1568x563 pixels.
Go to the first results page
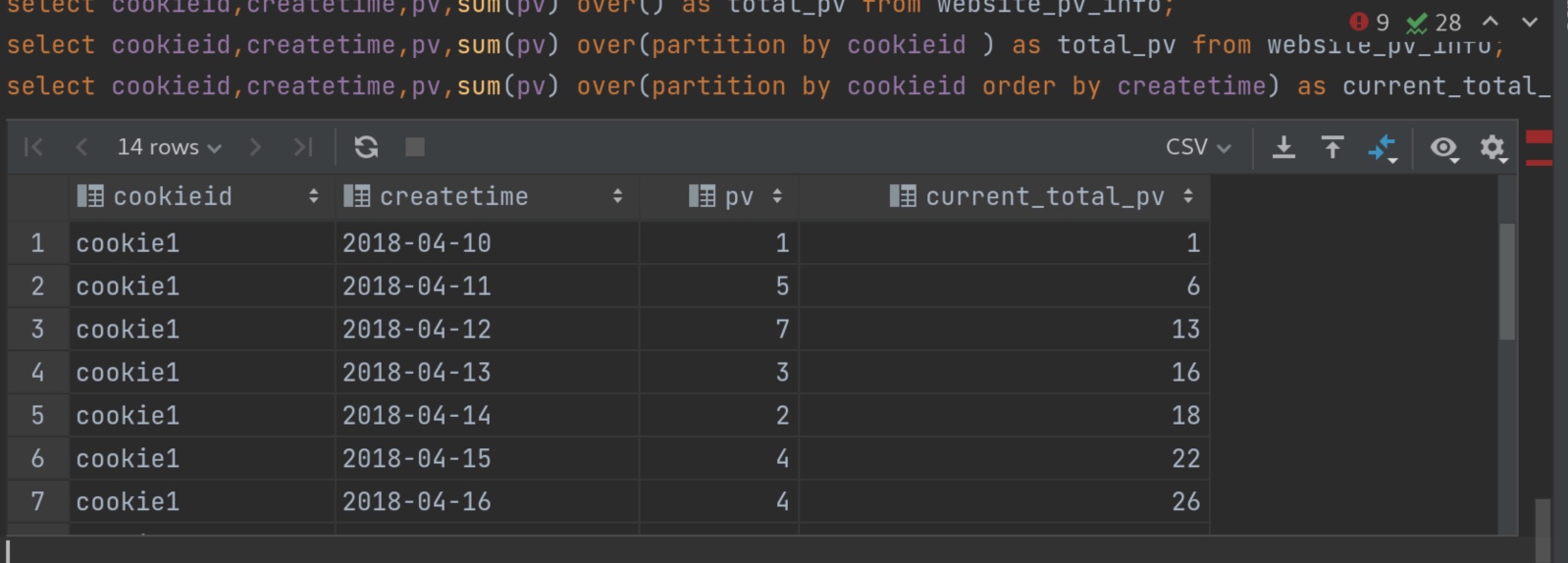click(x=33, y=147)
